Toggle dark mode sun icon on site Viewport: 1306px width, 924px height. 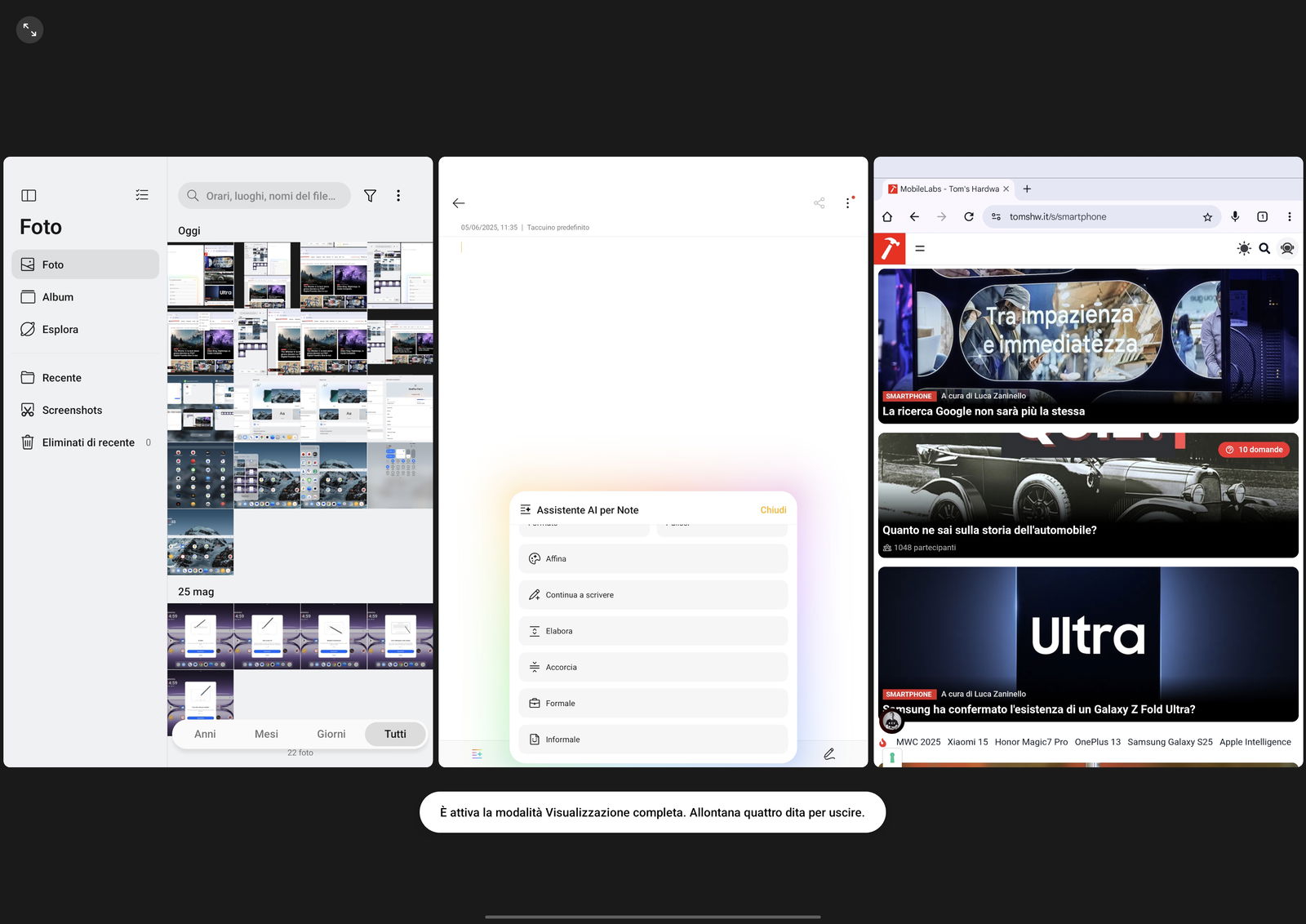tap(1243, 249)
